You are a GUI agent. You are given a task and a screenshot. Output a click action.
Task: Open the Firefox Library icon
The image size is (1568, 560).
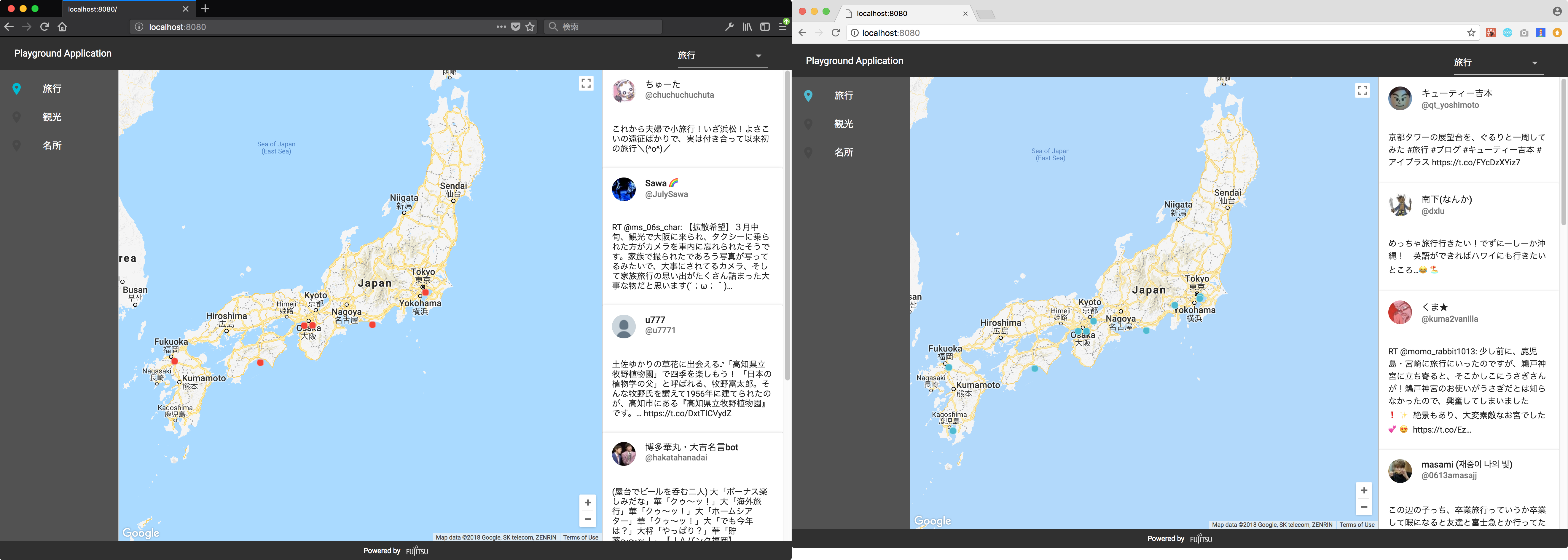(747, 27)
